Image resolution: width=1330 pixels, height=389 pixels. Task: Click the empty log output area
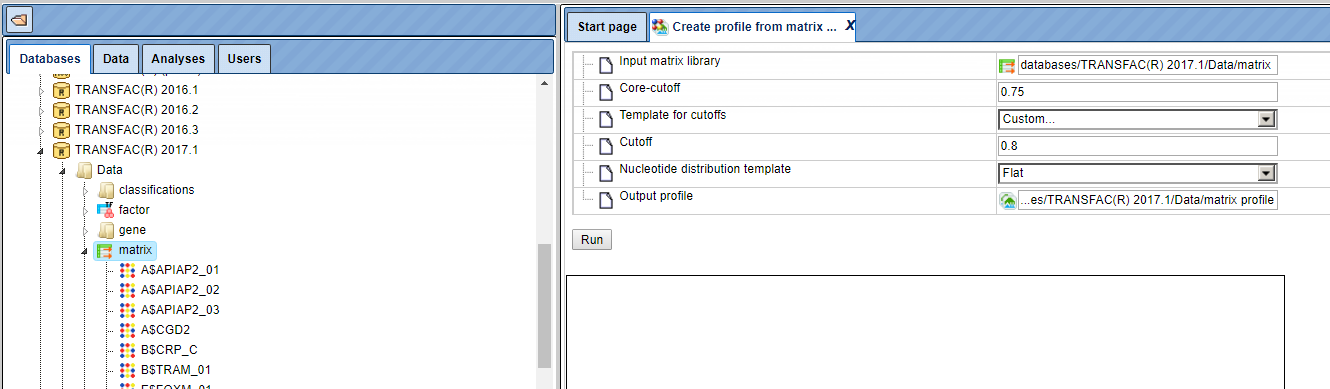(x=925, y=332)
